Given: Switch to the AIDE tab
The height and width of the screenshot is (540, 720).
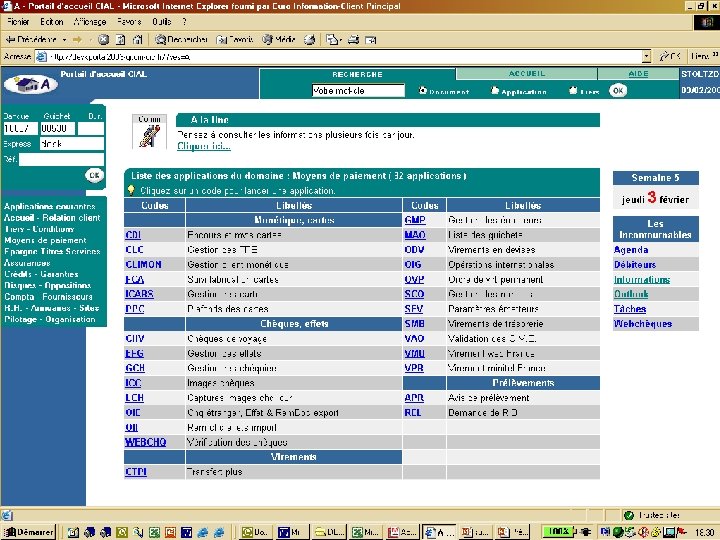Looking at the screenshot, I should pos(638,74).
